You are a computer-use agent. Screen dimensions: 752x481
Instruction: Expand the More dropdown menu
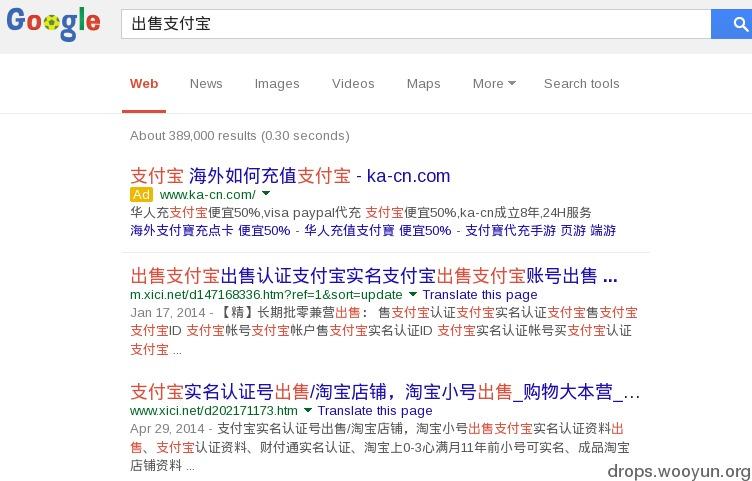point(494,83)
